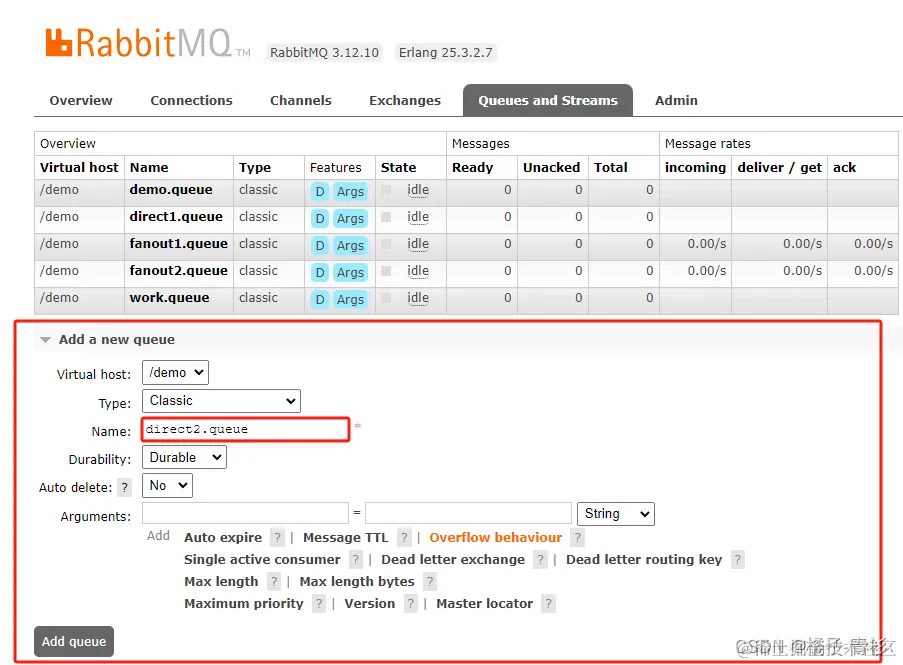Click the Args badge on fanout1.queue row

350,244
